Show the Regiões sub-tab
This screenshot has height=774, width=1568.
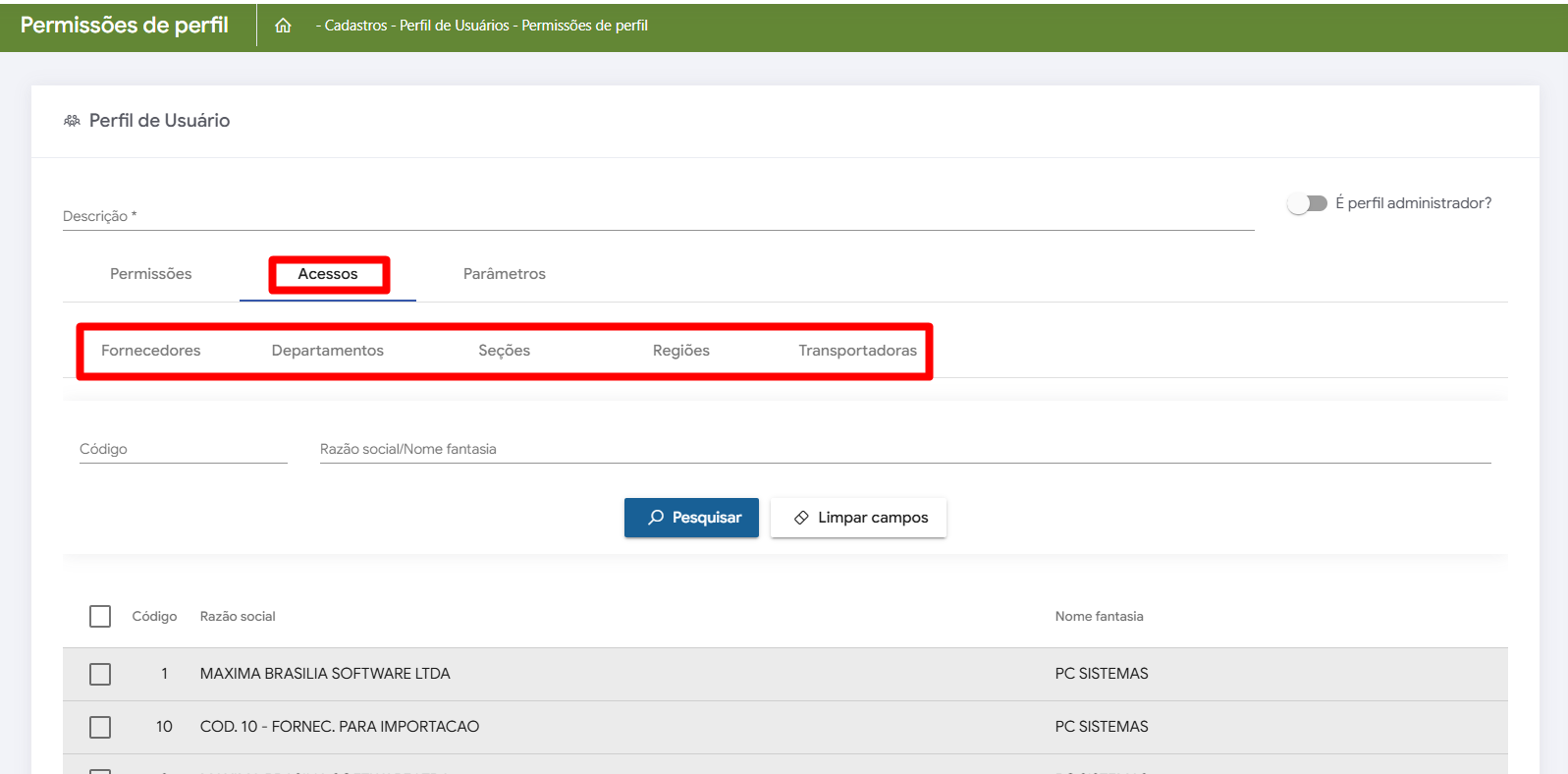tap(680, 351)
